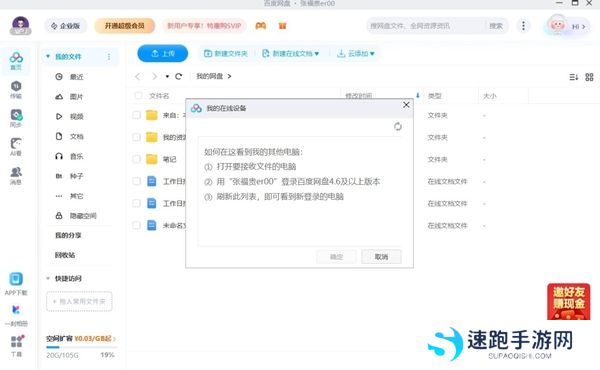Select 视频 in the file navigation
Image resolution: width=600 pixels, height=370 pixels.
coord(77,116)
